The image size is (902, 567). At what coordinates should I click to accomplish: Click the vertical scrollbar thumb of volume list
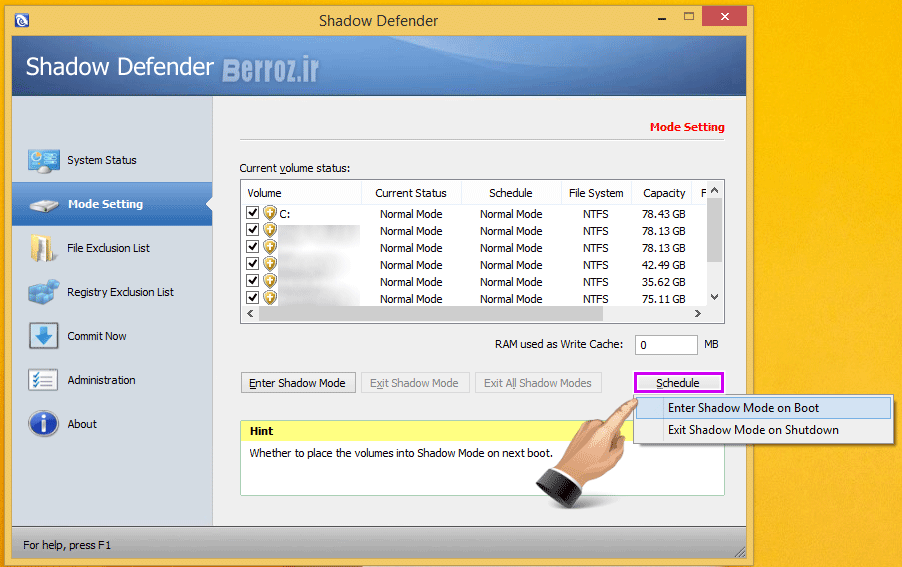click(x=714, y=230)
